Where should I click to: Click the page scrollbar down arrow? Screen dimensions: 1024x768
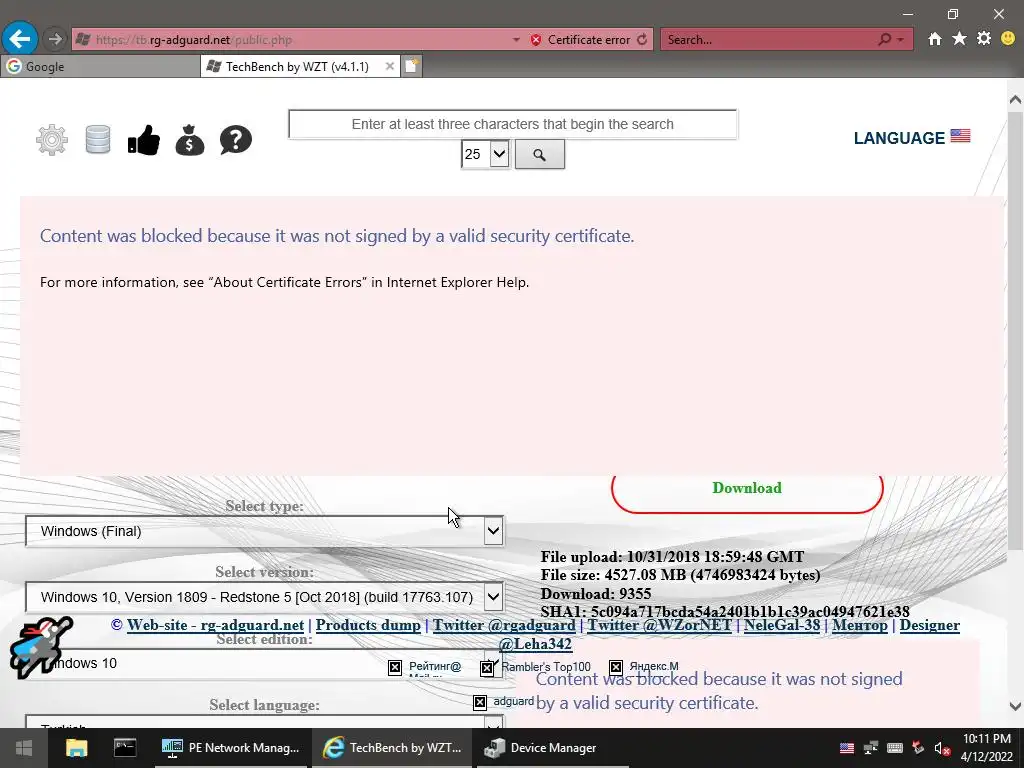coord(1015,706)
